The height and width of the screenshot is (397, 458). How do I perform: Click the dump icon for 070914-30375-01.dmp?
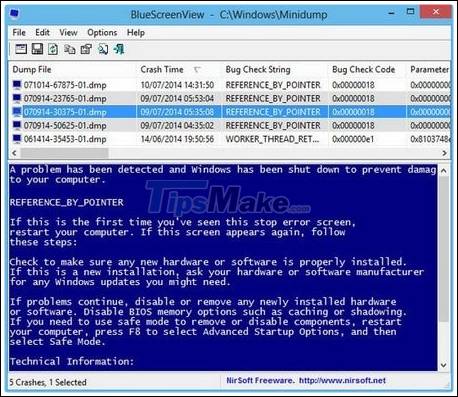(x=17, y=112)
